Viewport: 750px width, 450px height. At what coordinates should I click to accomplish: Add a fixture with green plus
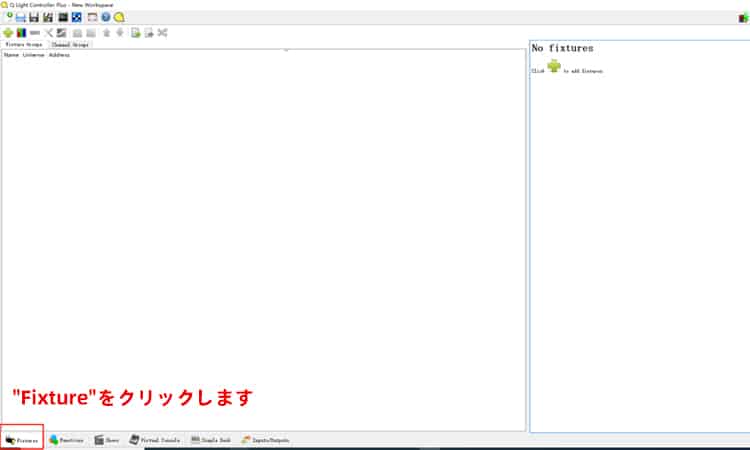point(8,33)
